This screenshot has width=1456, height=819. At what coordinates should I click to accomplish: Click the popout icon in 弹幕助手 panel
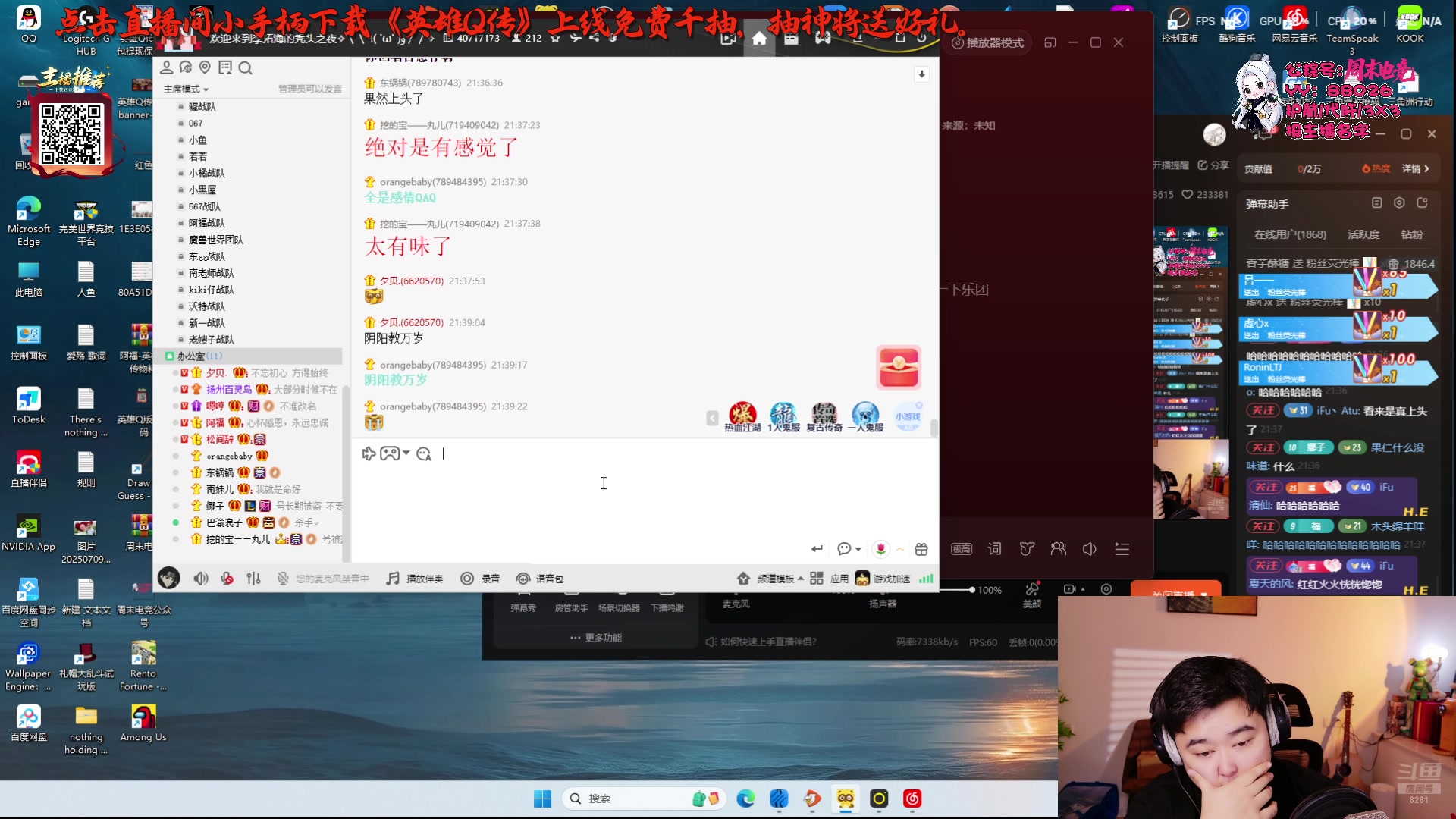tap(1422, 202)
